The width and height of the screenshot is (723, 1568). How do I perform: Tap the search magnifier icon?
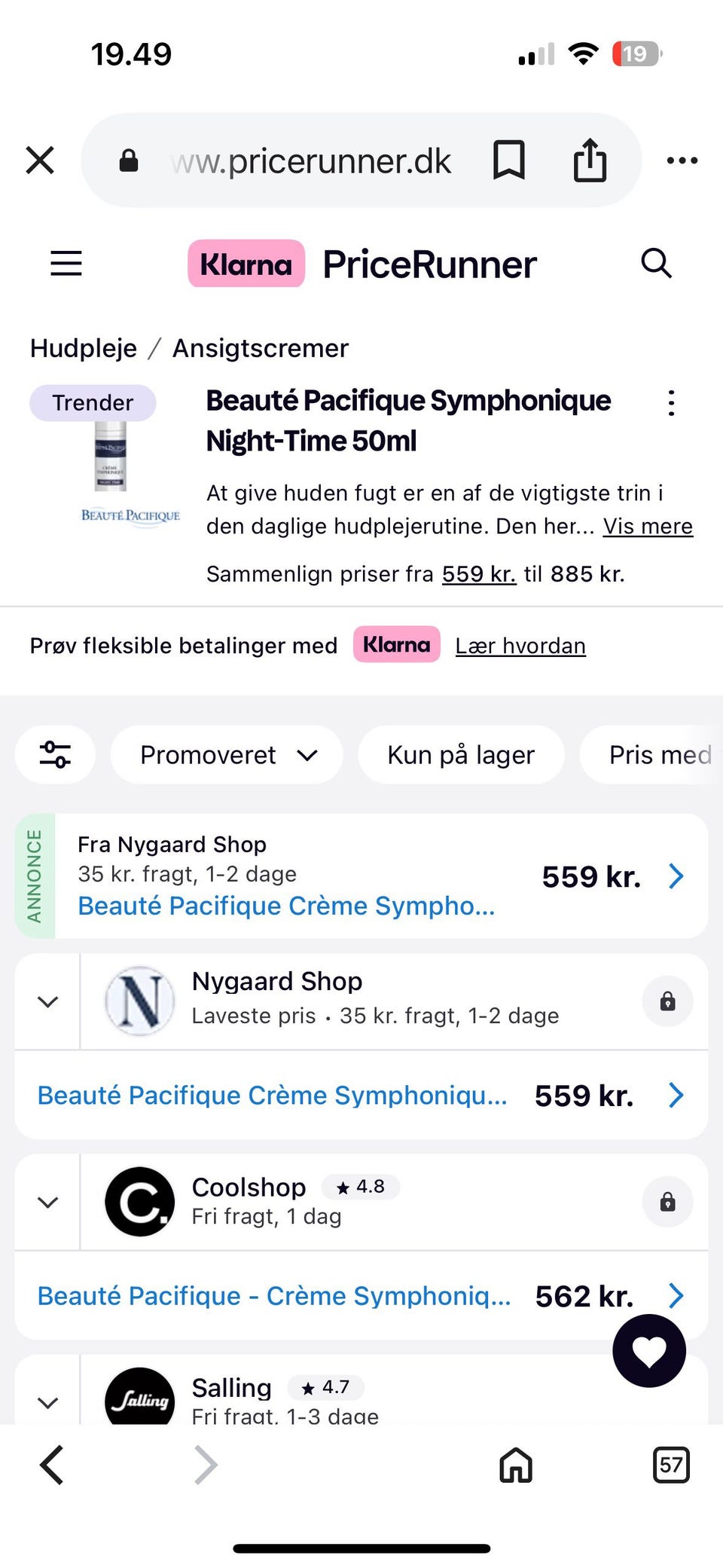tap(656, 264)
